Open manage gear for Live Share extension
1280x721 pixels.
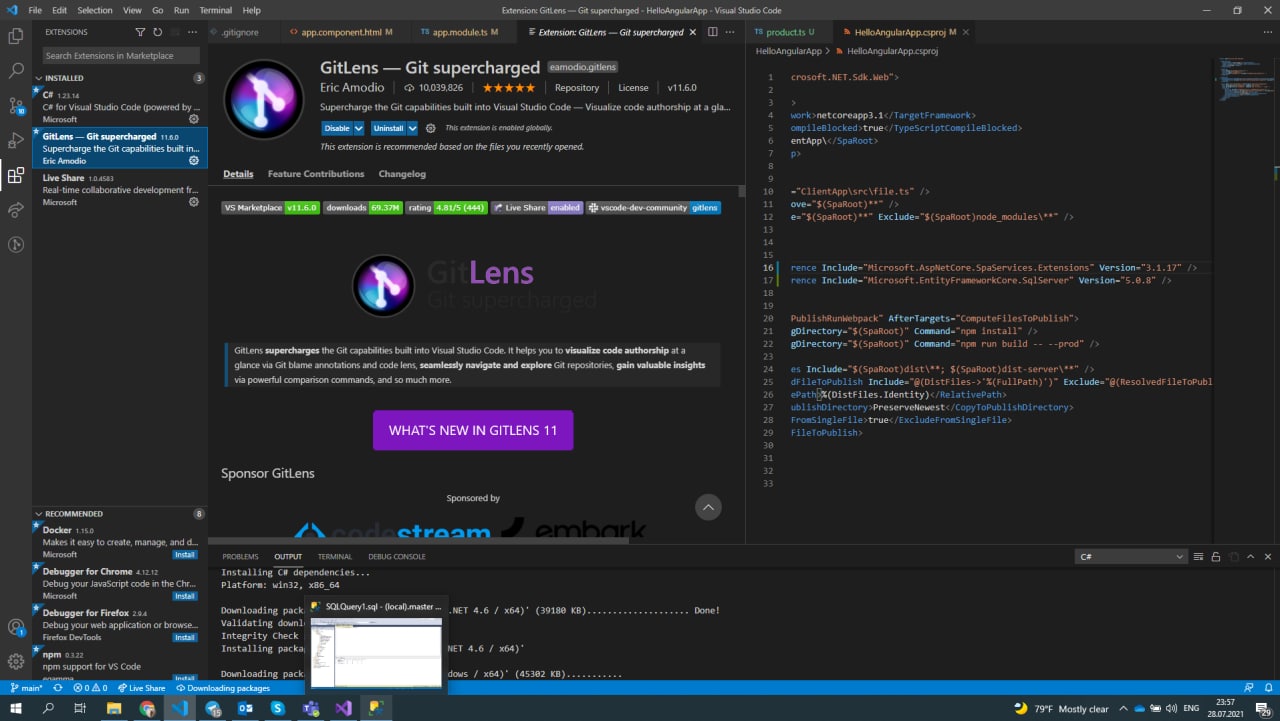[x=194, y=202]
